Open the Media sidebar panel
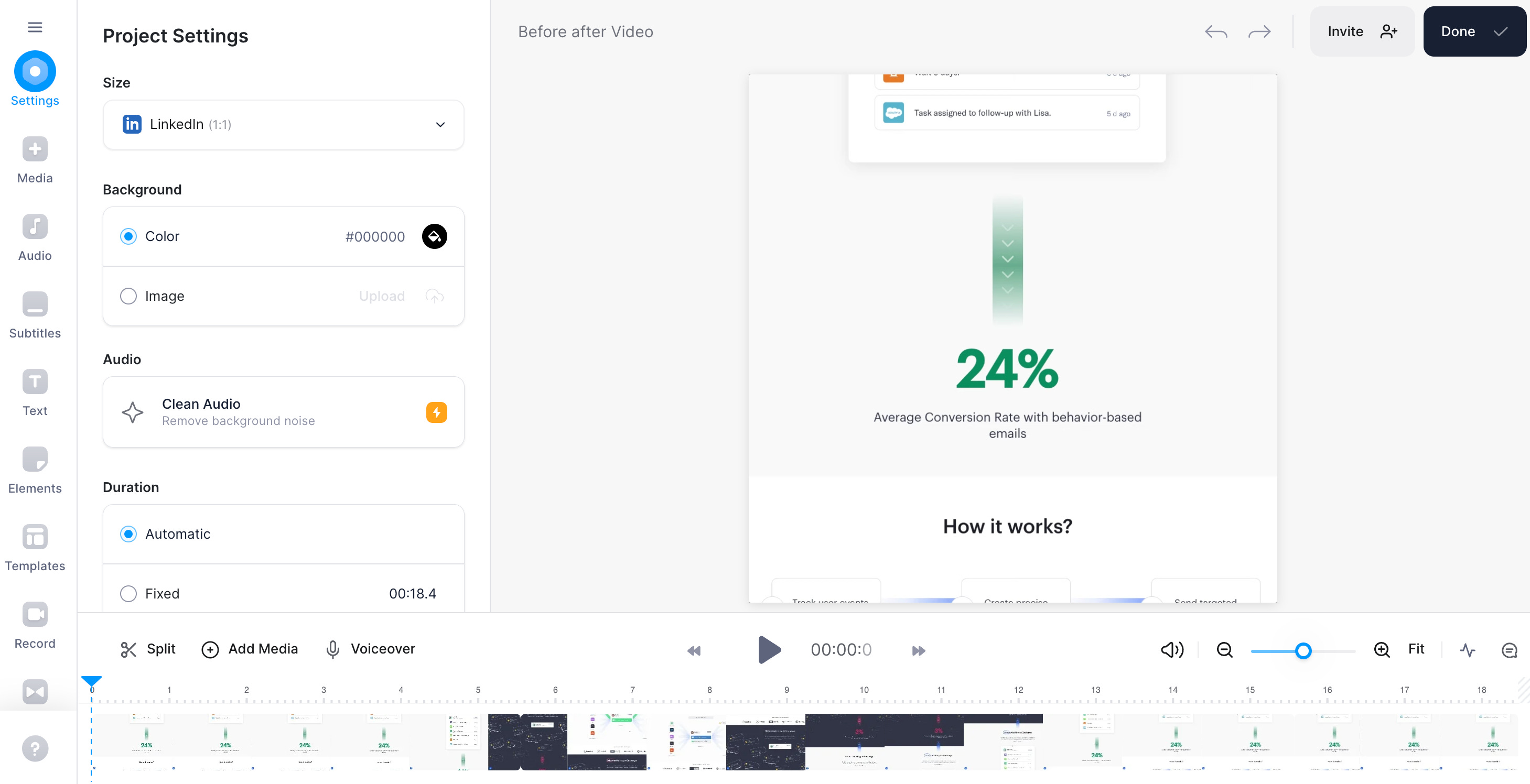1530x784 pixels. point(35,160)
